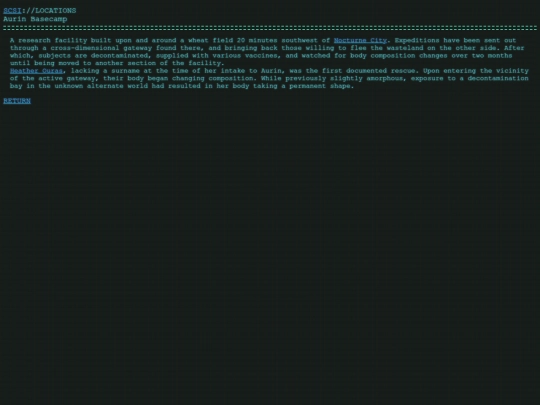
Task: Click the LOCATIONS text in the path
Action: (x=56, y=11)
